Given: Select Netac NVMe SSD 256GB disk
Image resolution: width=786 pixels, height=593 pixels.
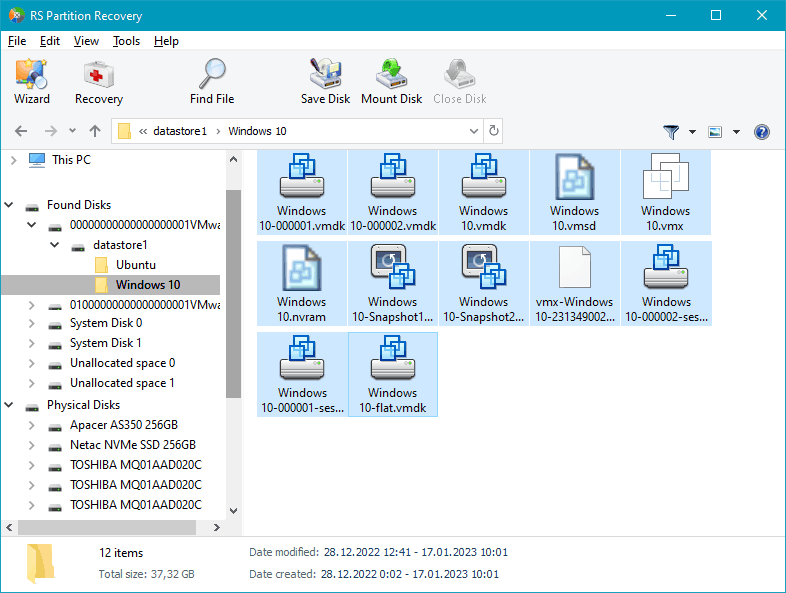Looking at the screenshot, I should point(133,445).
